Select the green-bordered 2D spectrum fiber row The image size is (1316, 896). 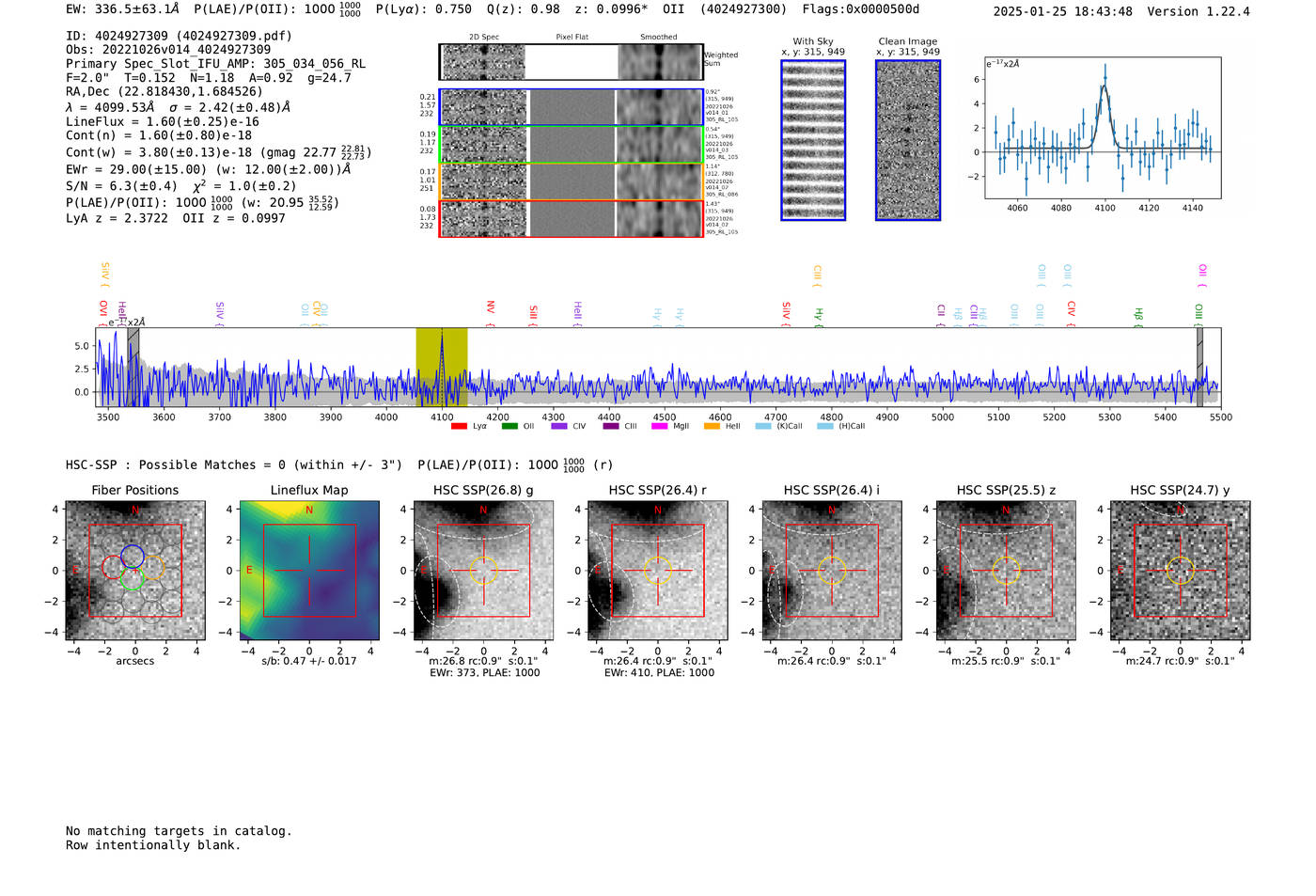(572, 144)
